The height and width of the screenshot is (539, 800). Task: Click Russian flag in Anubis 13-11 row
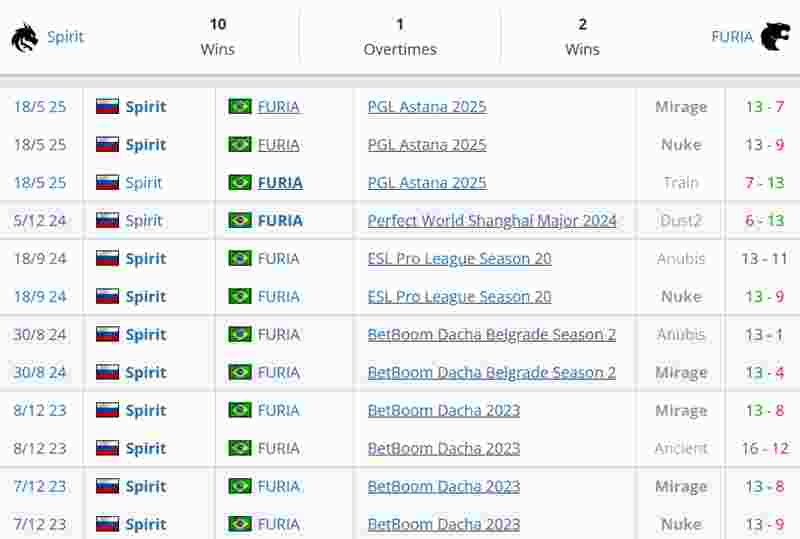coord(108,258)
